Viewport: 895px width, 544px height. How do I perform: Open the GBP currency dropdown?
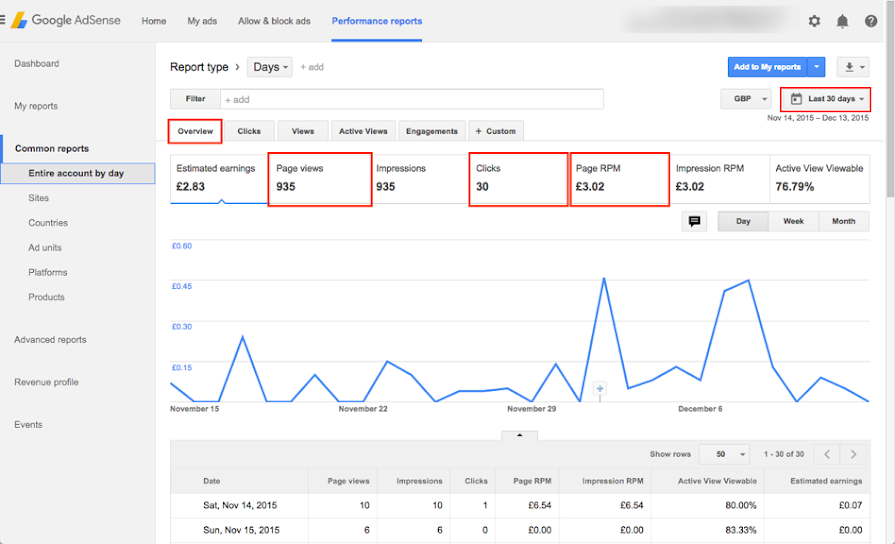(746, 99)
